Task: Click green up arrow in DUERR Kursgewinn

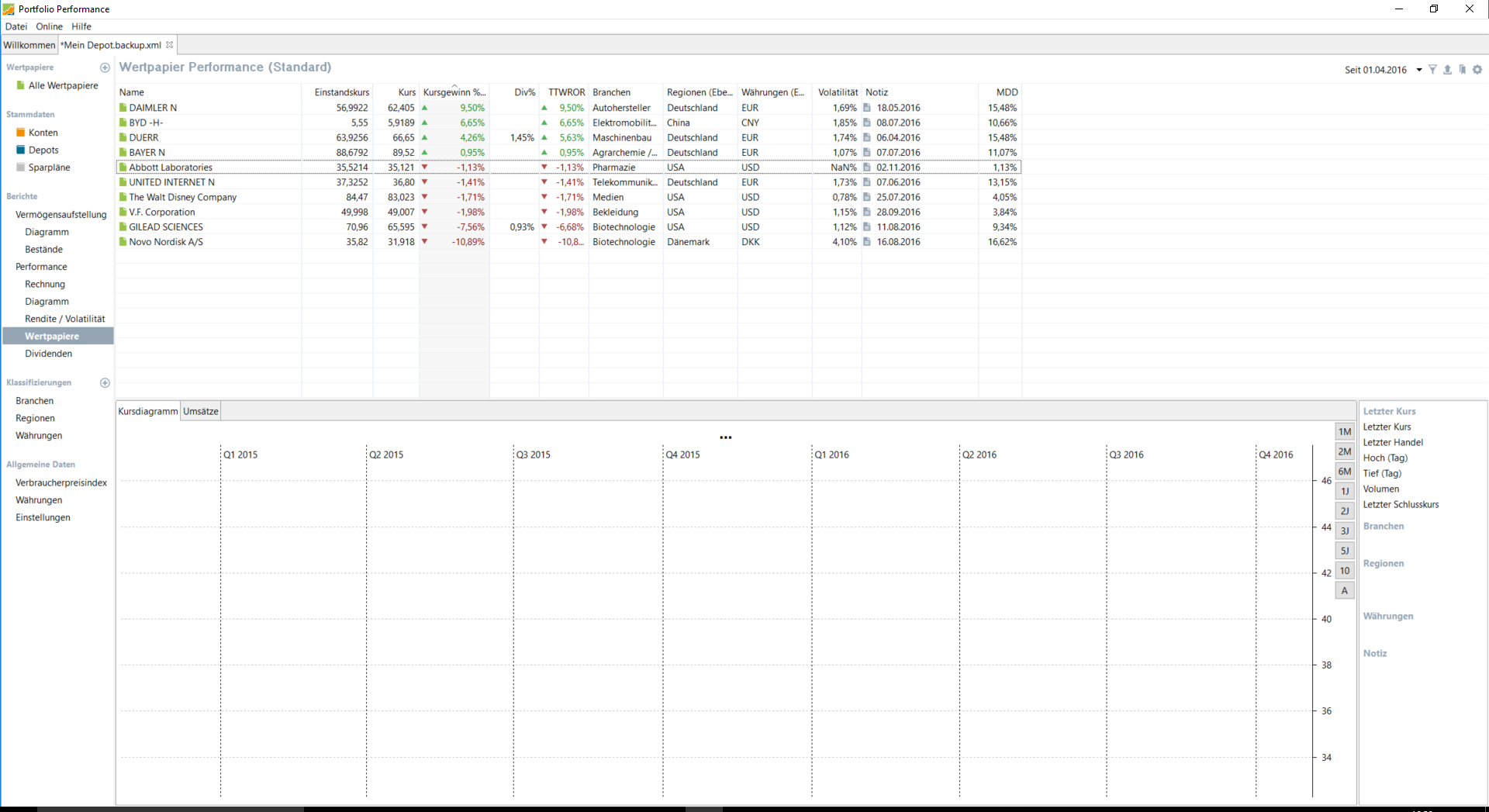Action: (424, 137)
